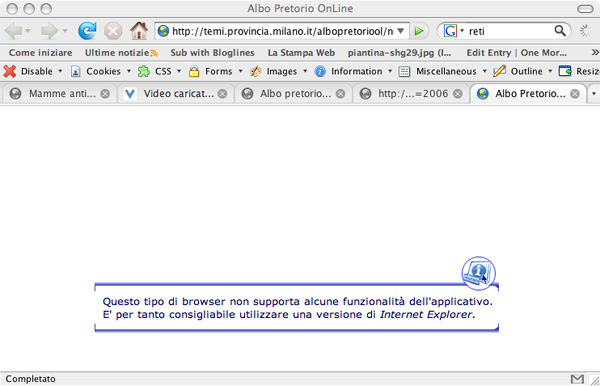
Task: Click the Forward navigation arrow
Action: coord(50,31)
